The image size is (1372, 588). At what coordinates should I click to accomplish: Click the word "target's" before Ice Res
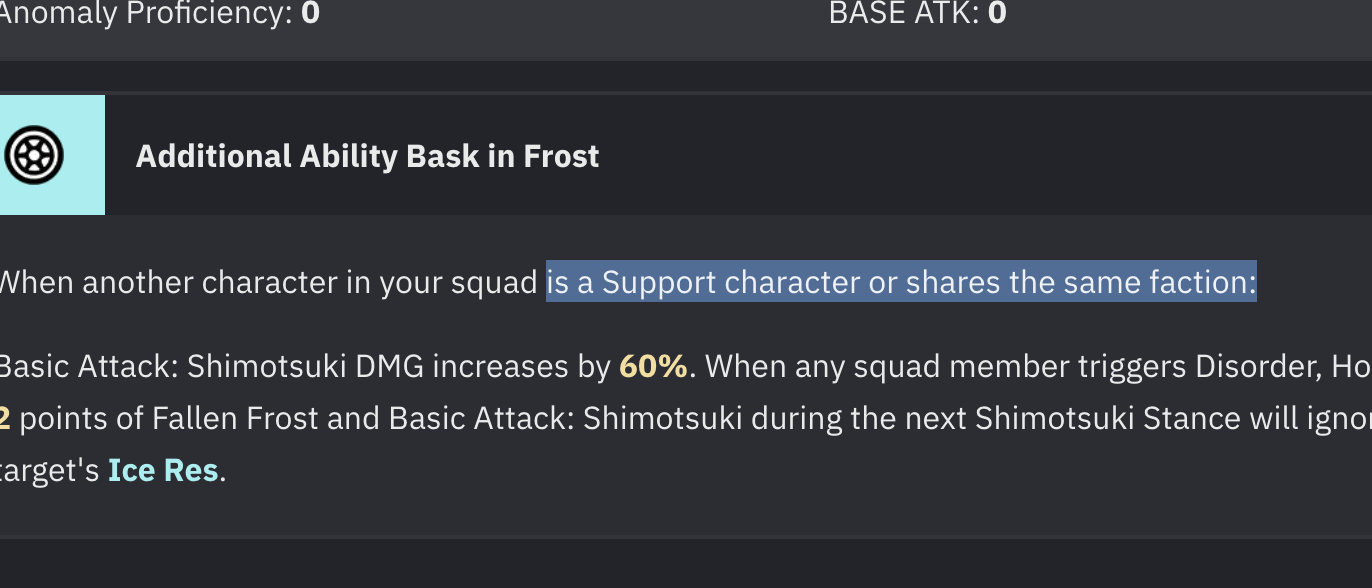(49, 470)
